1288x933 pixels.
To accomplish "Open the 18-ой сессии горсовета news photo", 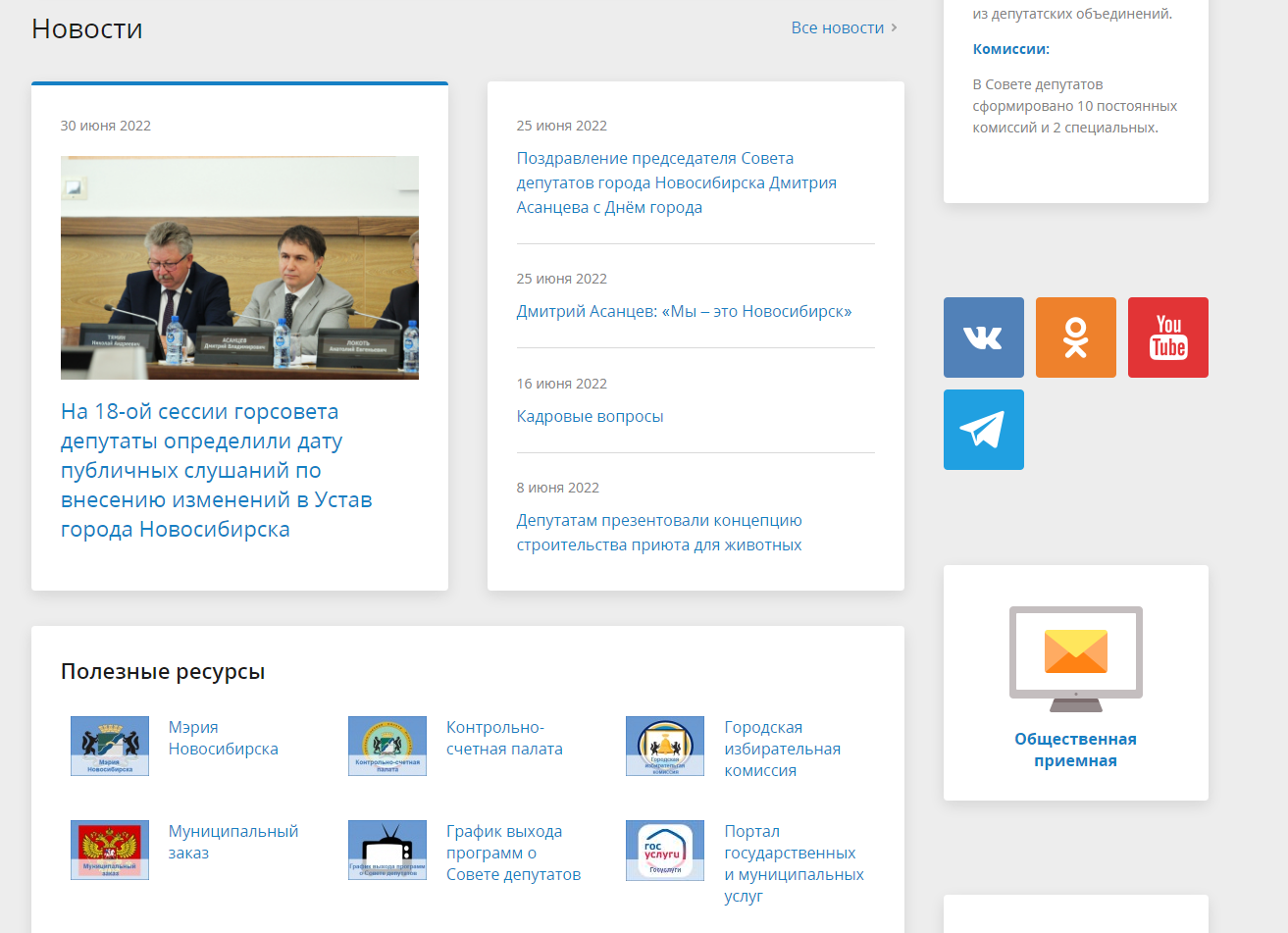I will coord(239,267).
